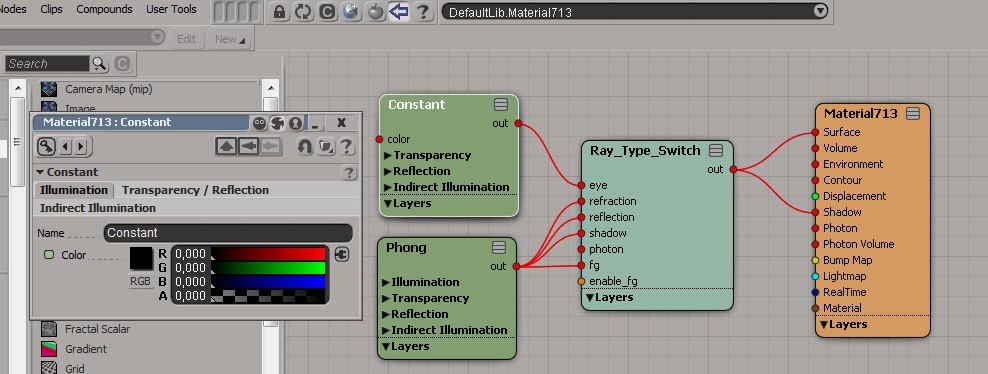Click the Name field containing Constant
Viewport: 988px width, 374px height.
(x=228, y=233)
